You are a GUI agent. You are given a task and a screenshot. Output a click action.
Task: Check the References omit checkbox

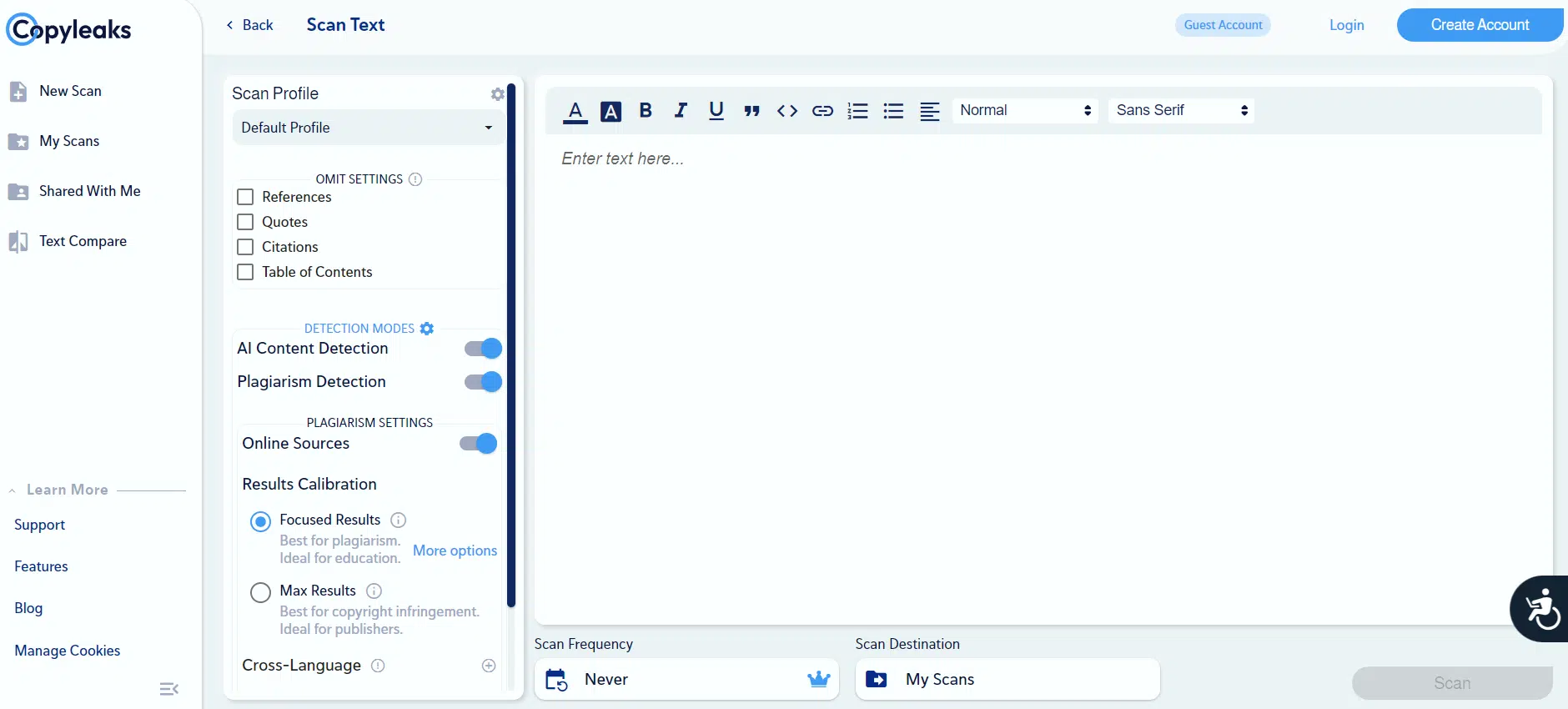coord(245,197)
